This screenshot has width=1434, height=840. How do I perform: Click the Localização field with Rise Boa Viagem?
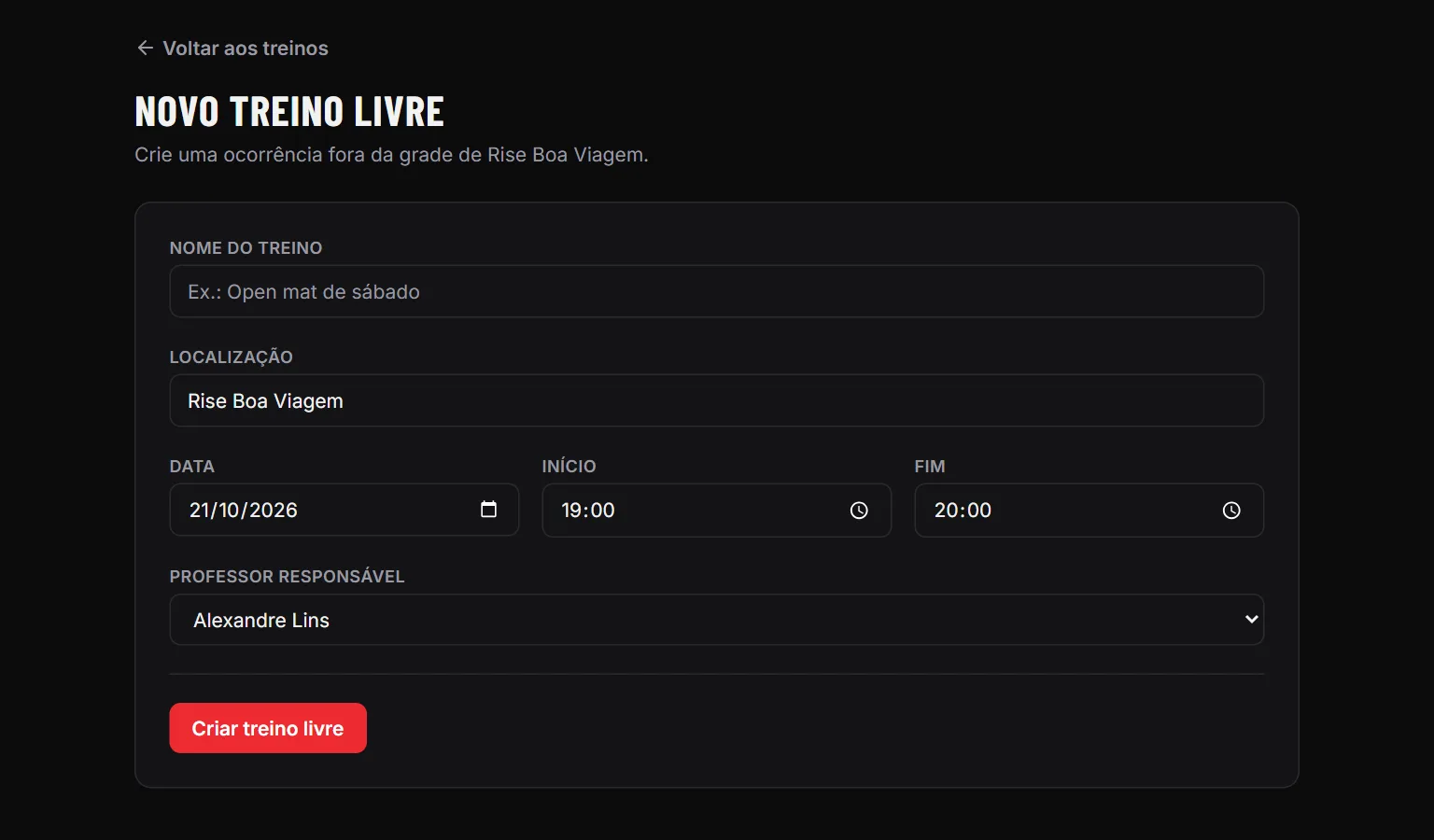[x=716, y=400]
